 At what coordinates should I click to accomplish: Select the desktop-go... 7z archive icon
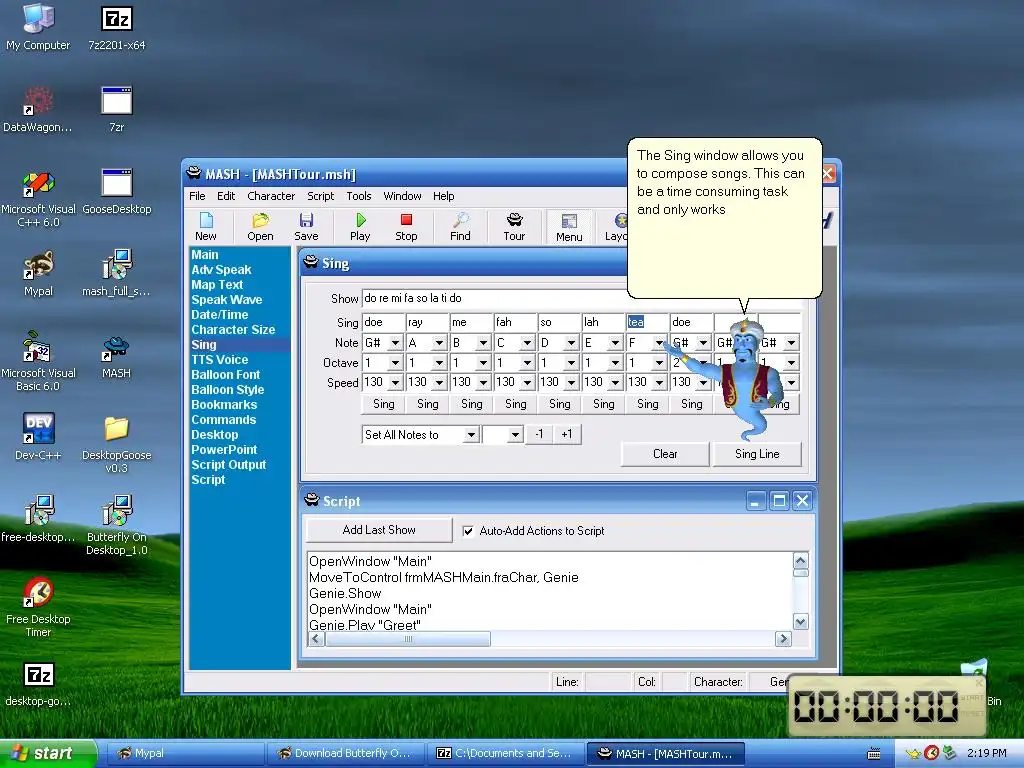(38, 684)
